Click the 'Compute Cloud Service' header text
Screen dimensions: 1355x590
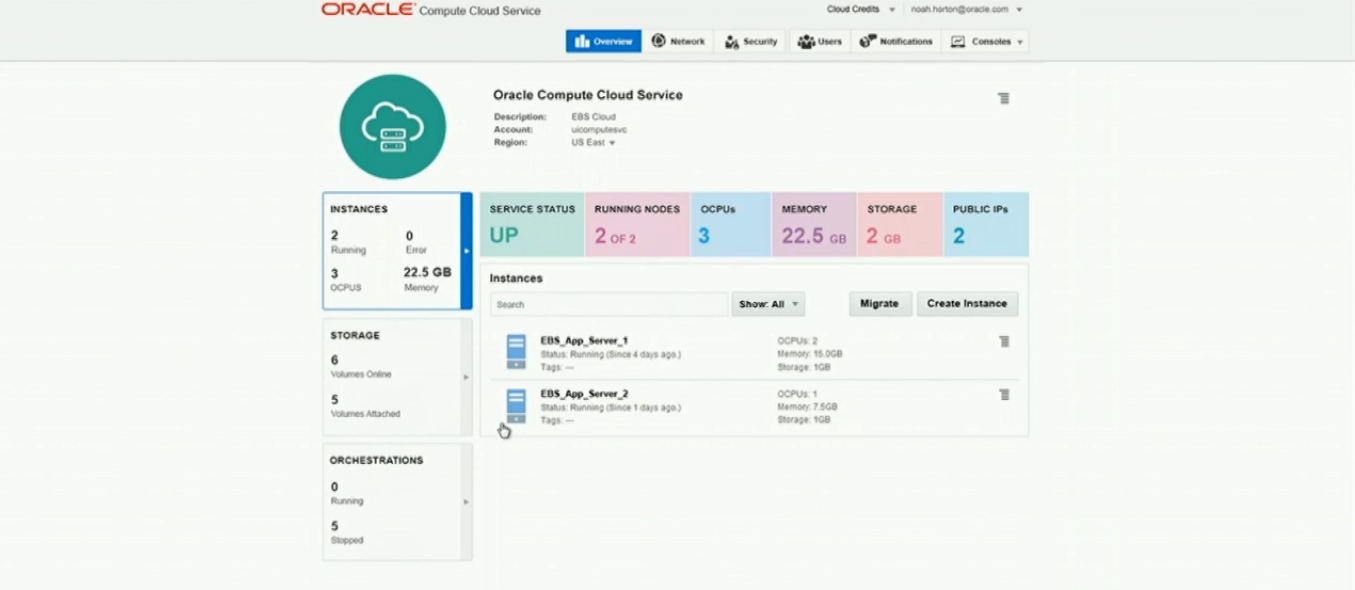click(480, 11)
